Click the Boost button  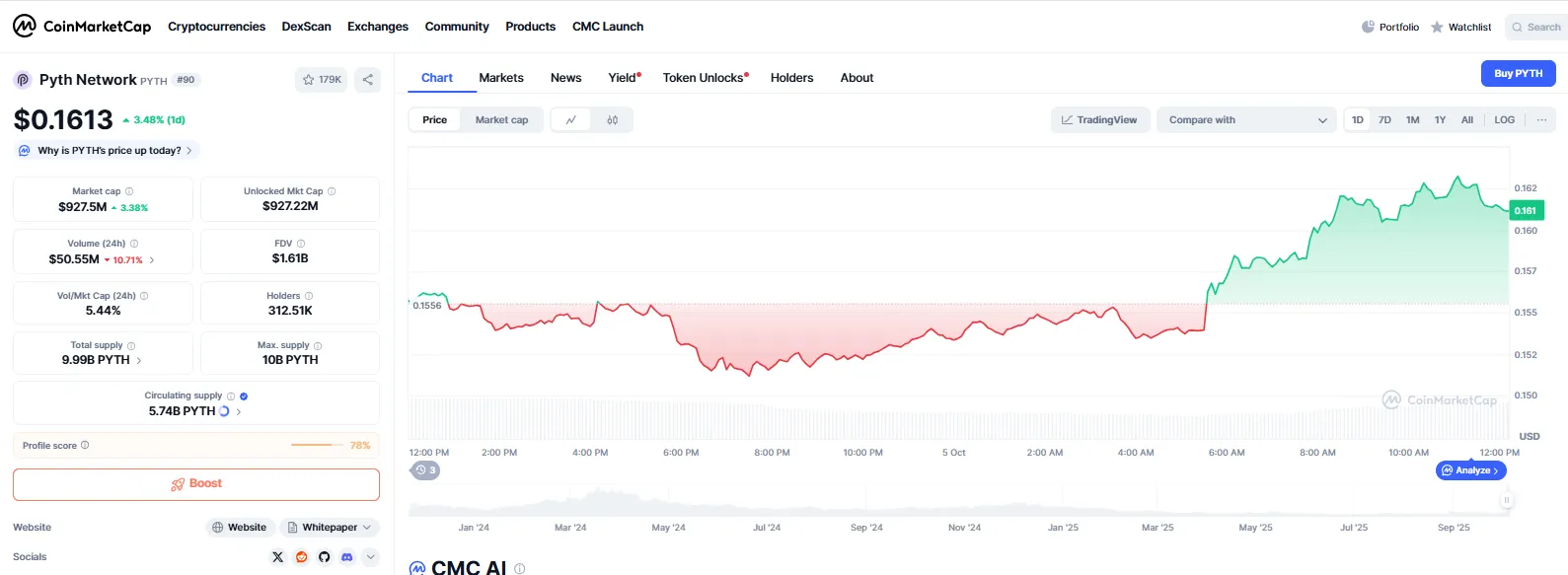[x=196, y=484]
